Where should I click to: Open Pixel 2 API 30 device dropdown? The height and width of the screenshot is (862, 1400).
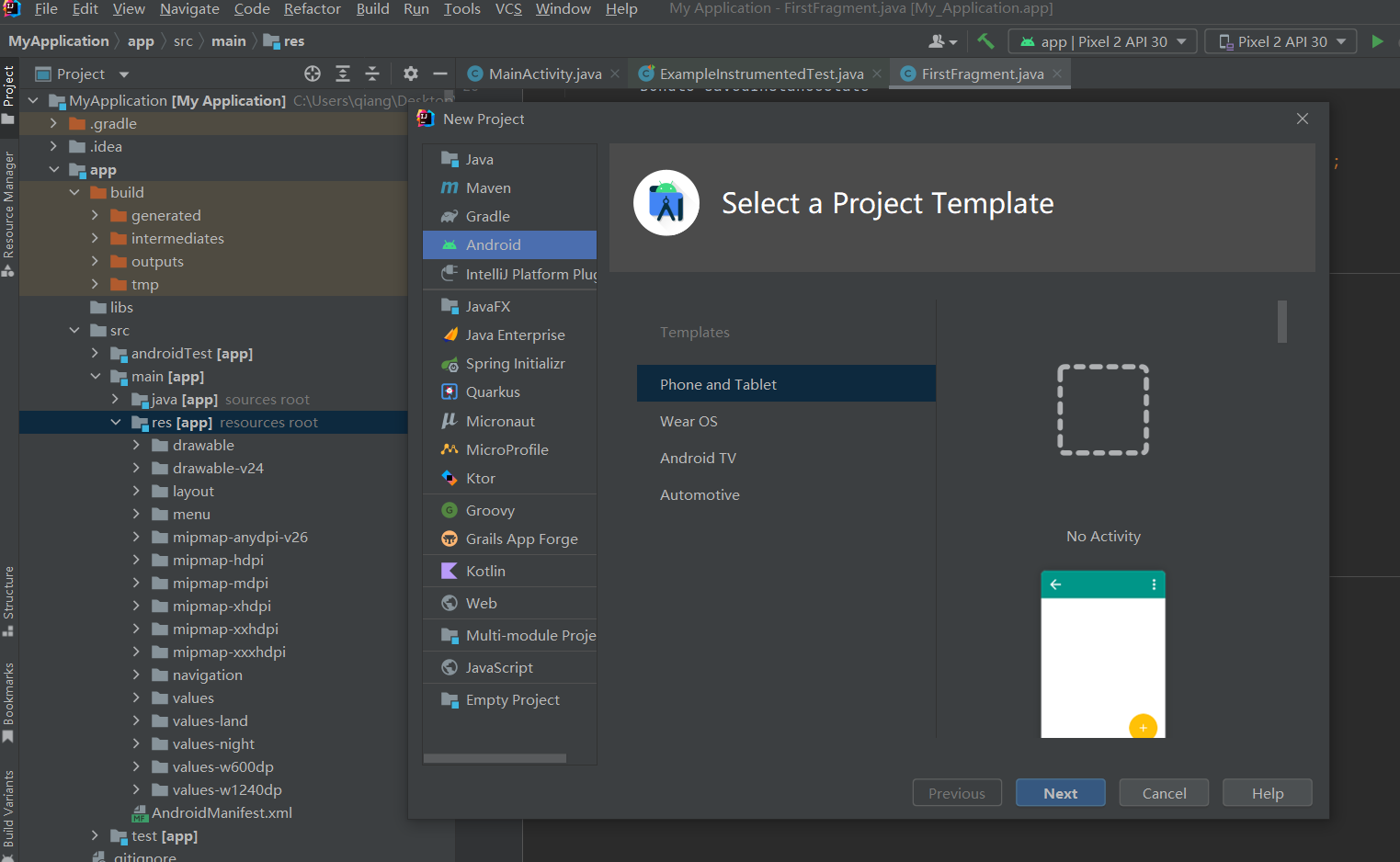pos(1280,41)
